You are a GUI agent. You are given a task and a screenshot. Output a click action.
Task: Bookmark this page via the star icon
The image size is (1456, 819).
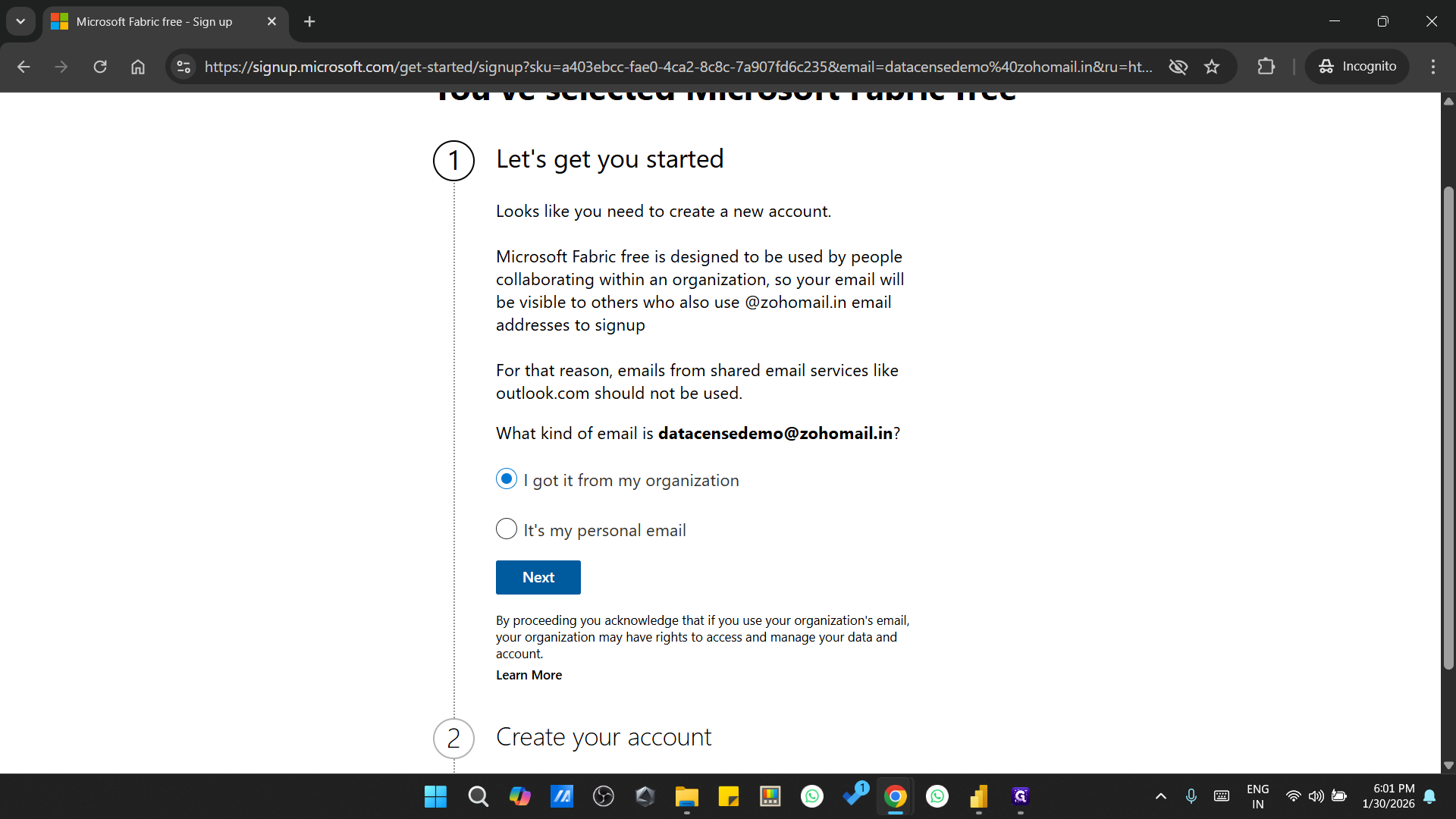point(1212,67)
